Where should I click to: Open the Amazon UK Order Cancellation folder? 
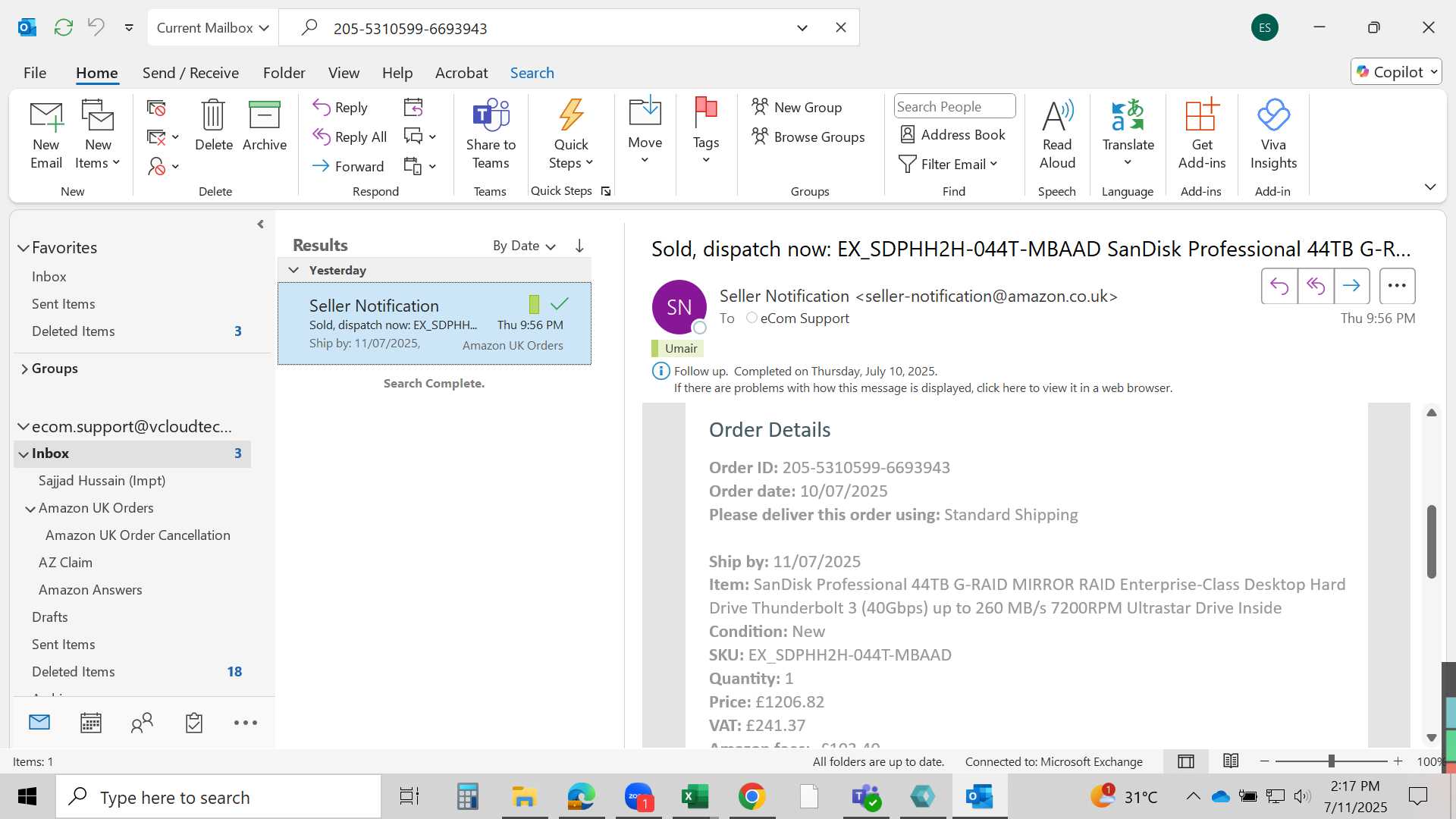[x=137, y=535]
